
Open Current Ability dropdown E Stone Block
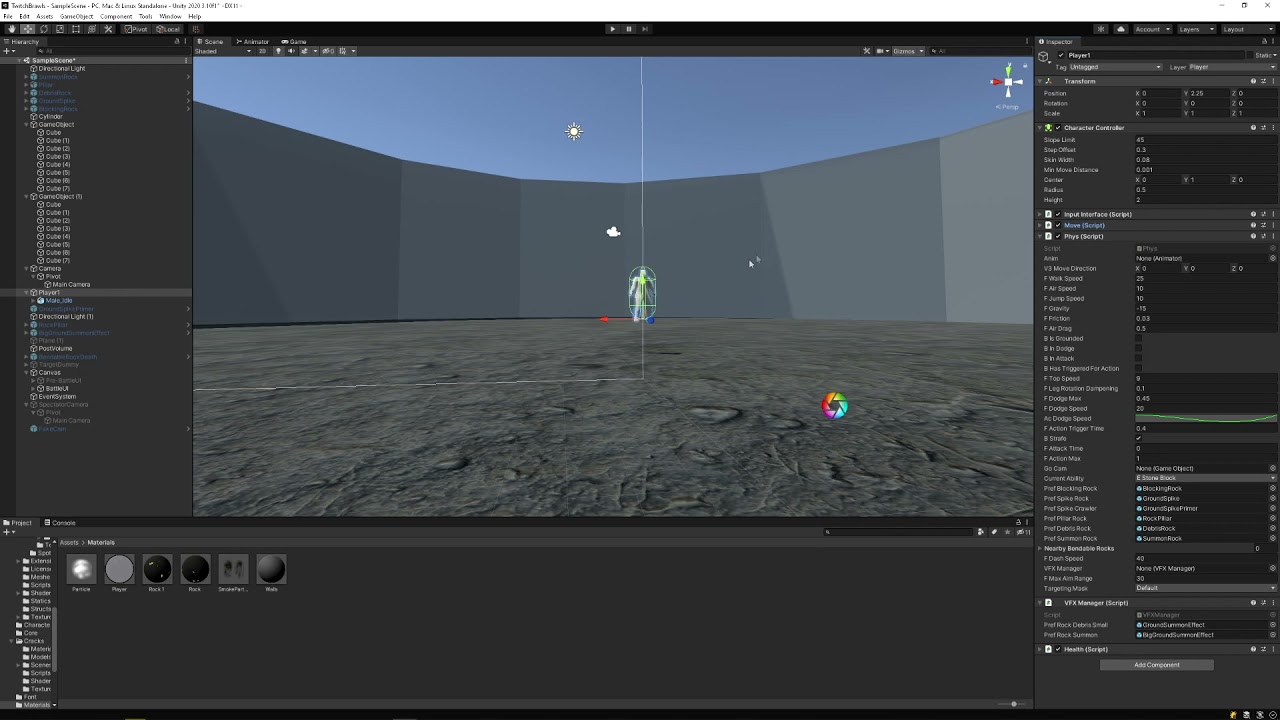1205,478
